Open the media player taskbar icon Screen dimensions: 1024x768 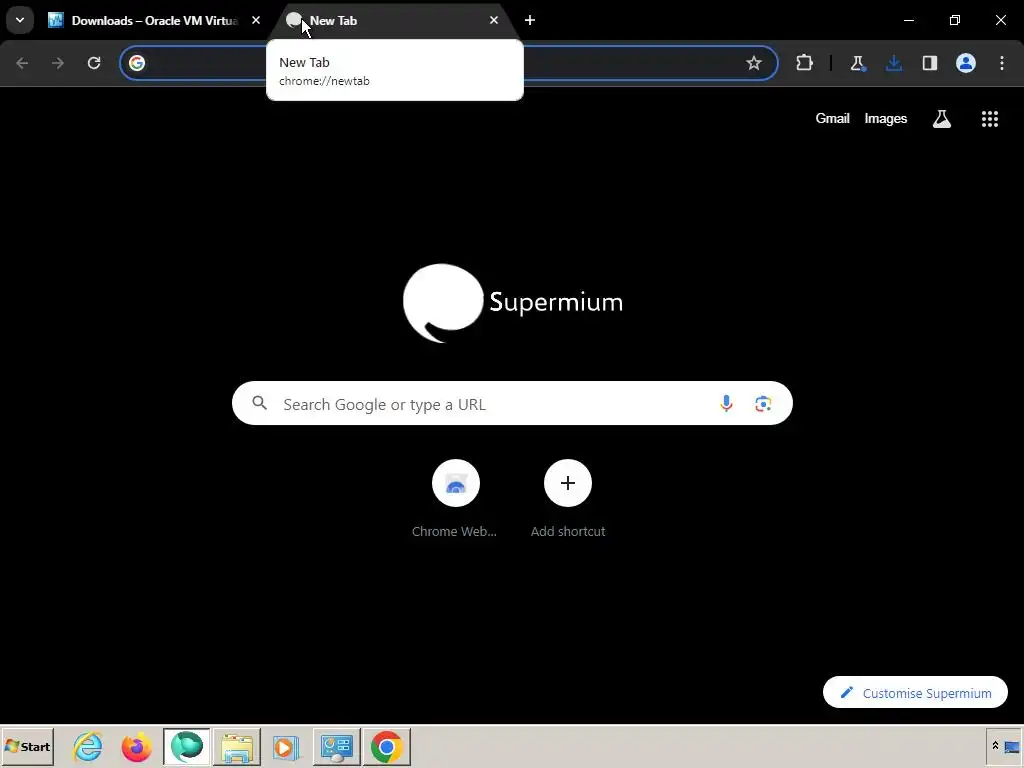pos(285,746)
